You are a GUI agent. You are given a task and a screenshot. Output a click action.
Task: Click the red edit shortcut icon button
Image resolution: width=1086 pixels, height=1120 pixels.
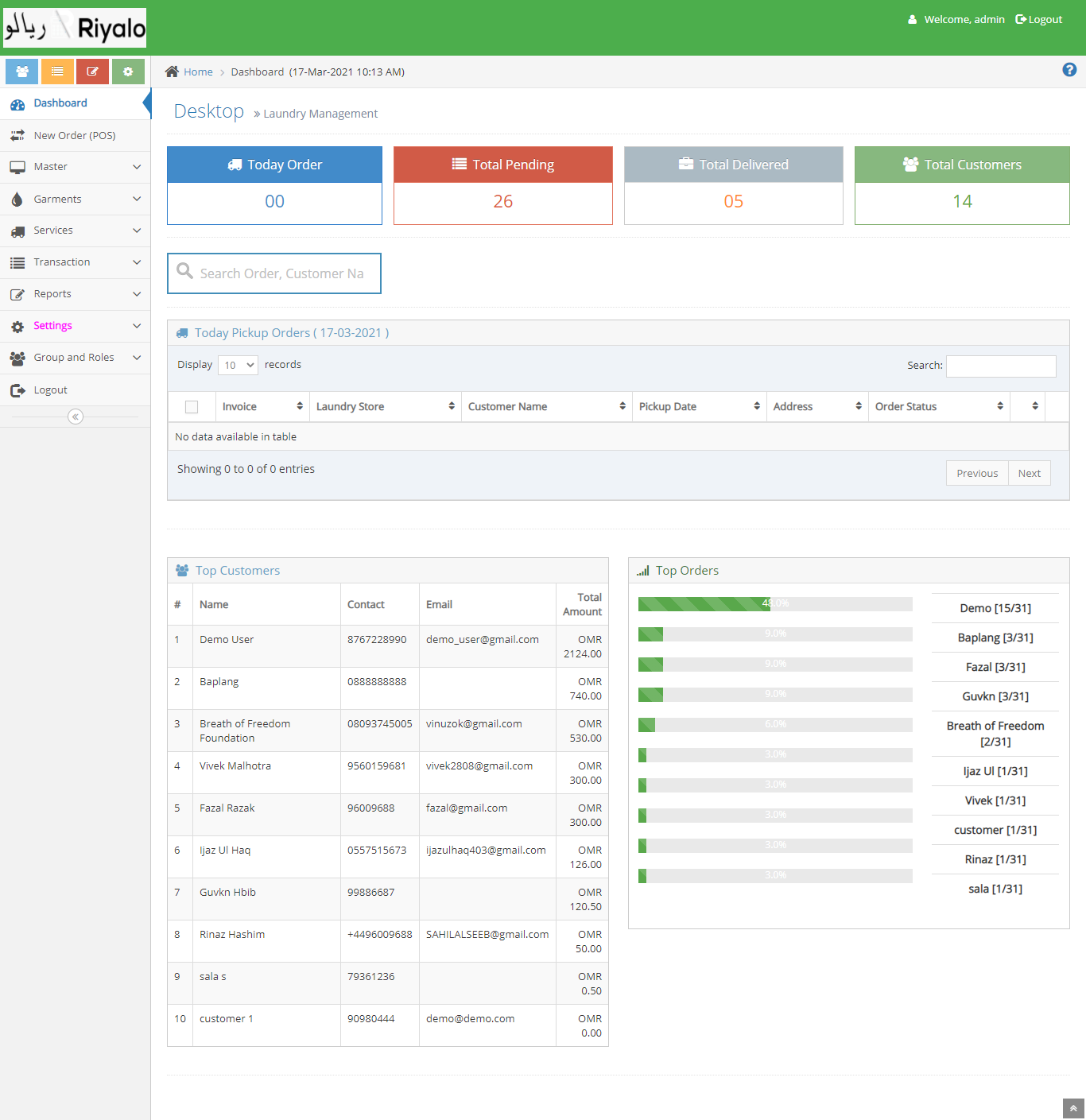(92, 72)
